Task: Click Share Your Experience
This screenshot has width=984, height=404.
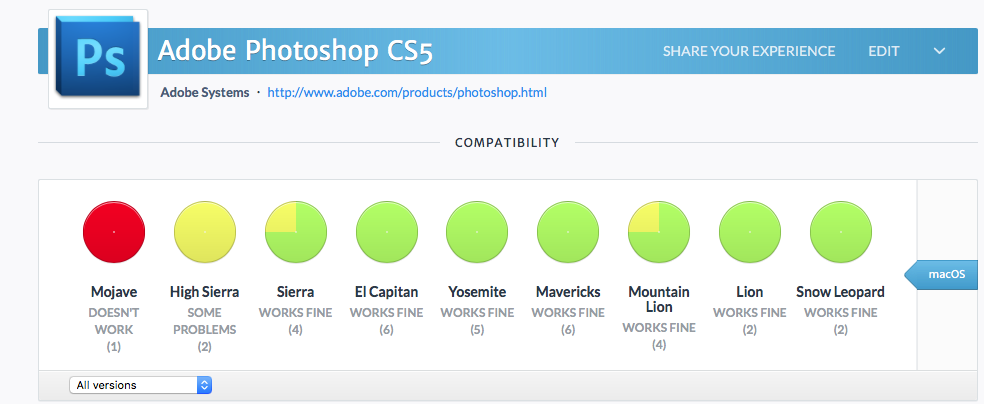Action: tap(748, 51)
